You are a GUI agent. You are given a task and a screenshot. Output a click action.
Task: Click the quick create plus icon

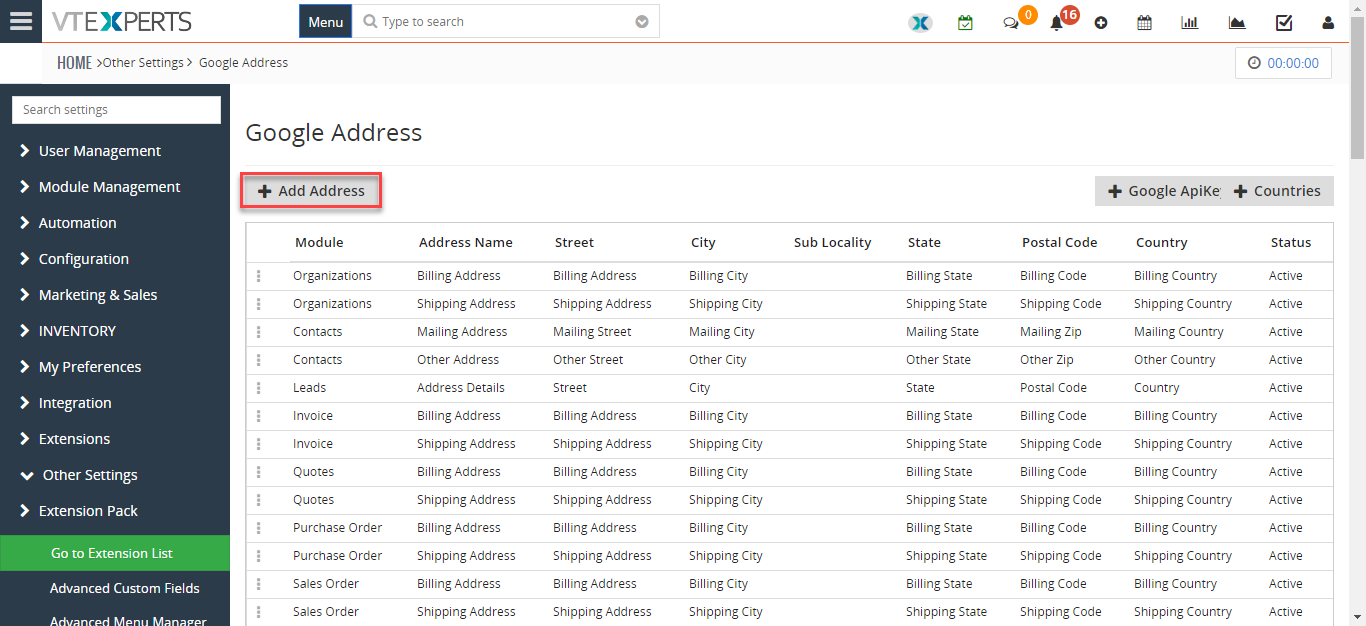(x=1101, y=23)
